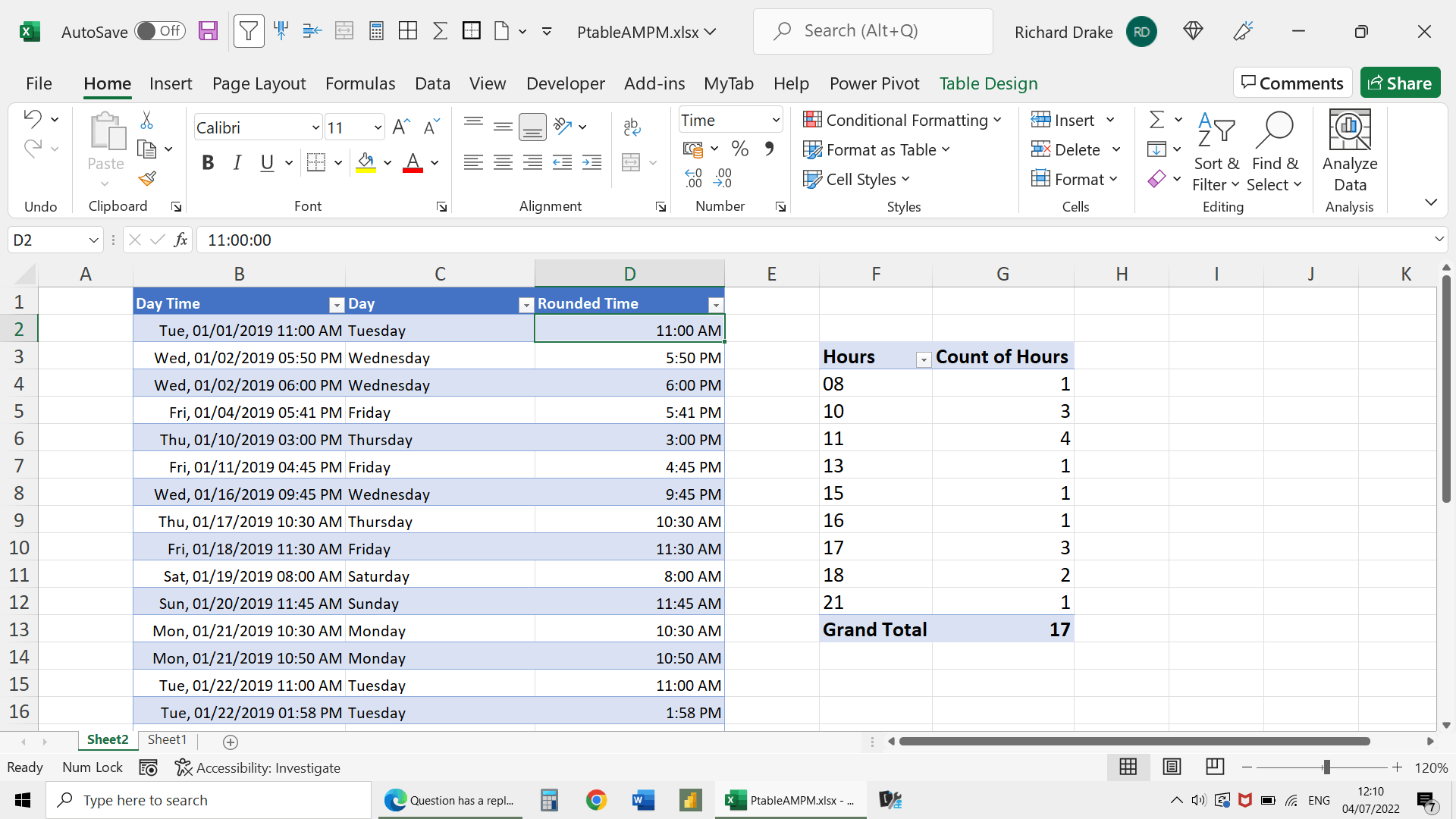The width and height of the screenshot is (1456, 819).
Task: Click the Save icon in title bar
Action: [208, 31]
